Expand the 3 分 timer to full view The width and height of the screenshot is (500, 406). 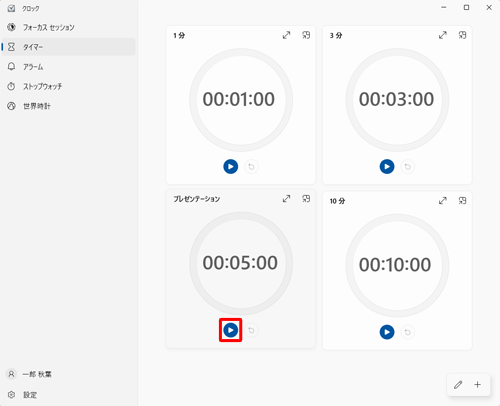pos(443,35)
